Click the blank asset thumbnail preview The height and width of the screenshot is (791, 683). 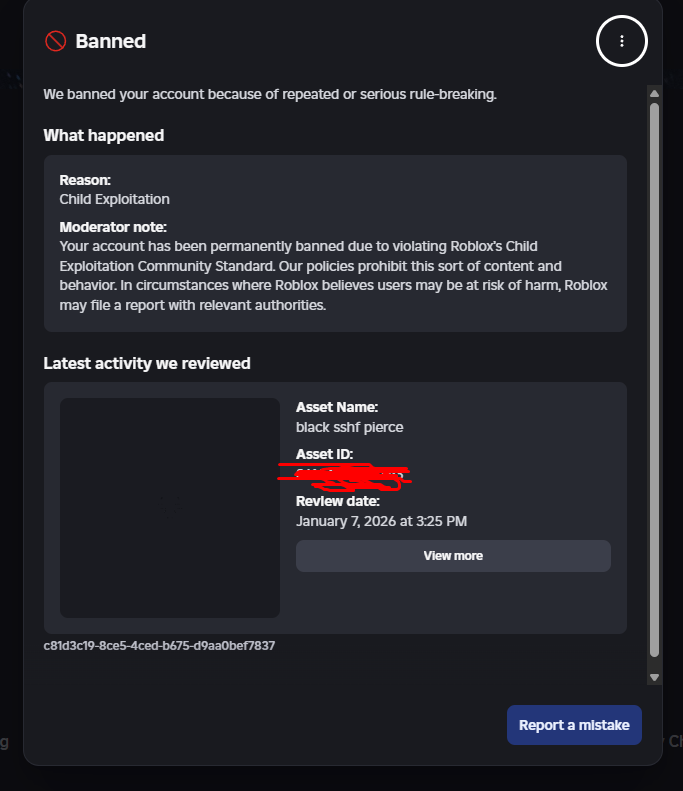point(169,507)
